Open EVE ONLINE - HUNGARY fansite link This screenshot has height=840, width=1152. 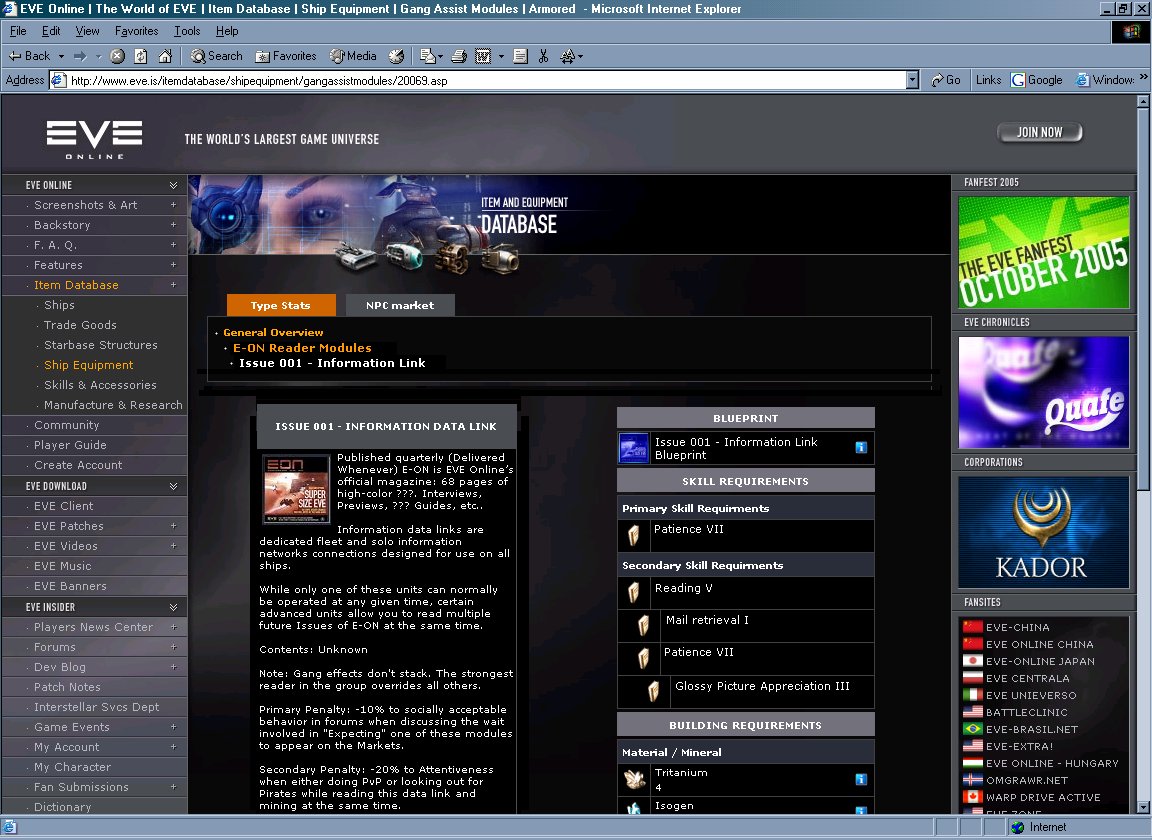1052,763
